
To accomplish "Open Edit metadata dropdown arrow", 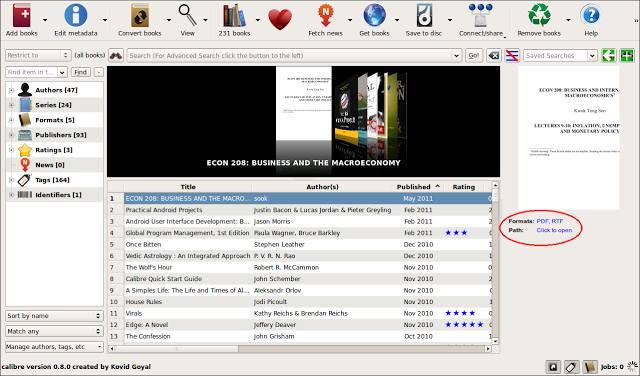I will point(105,20).
